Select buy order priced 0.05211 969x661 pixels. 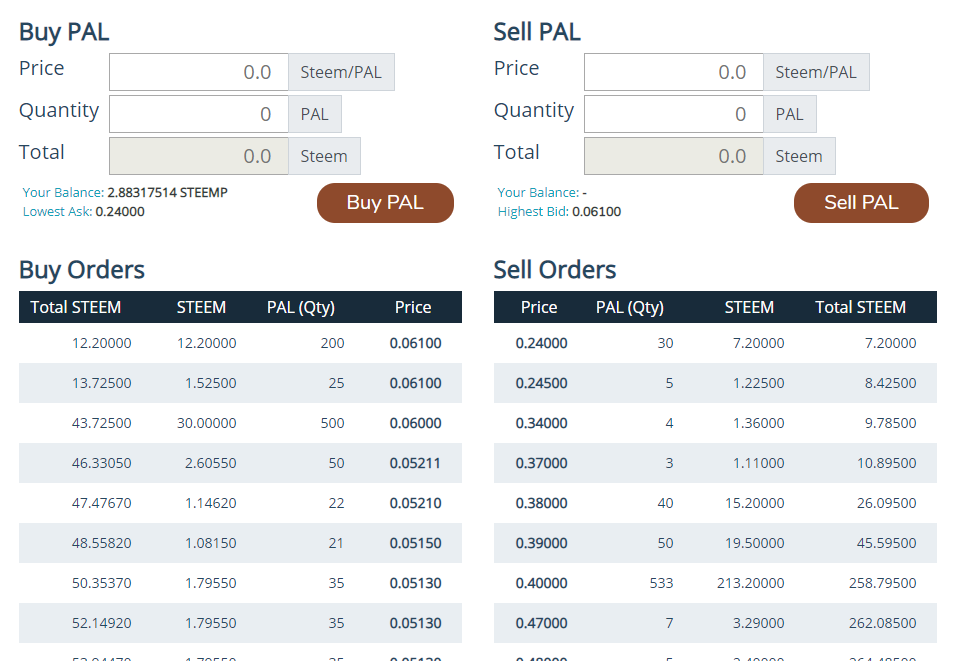pos(240,463)
